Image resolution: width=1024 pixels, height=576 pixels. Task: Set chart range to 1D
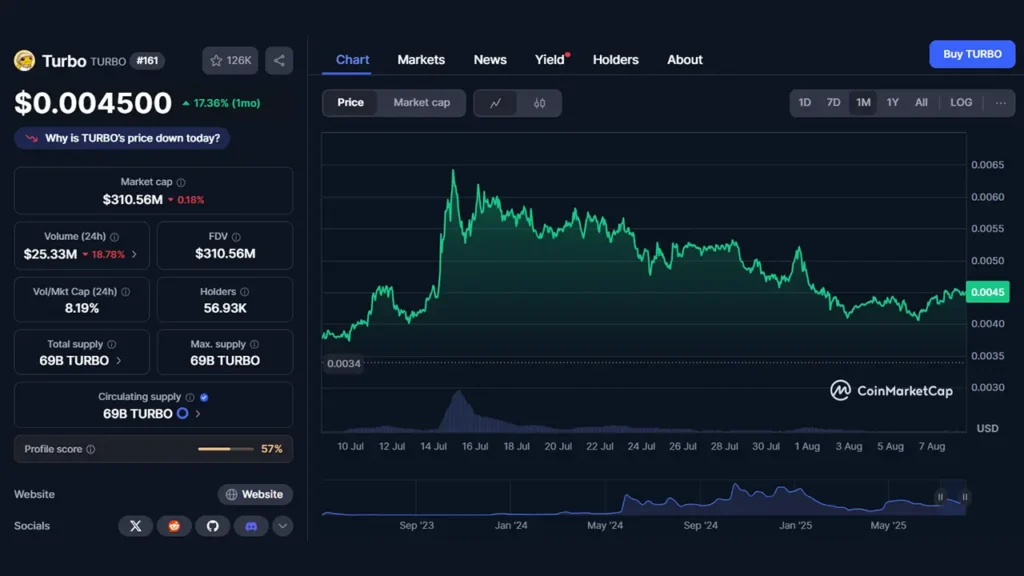coord(805,103)
